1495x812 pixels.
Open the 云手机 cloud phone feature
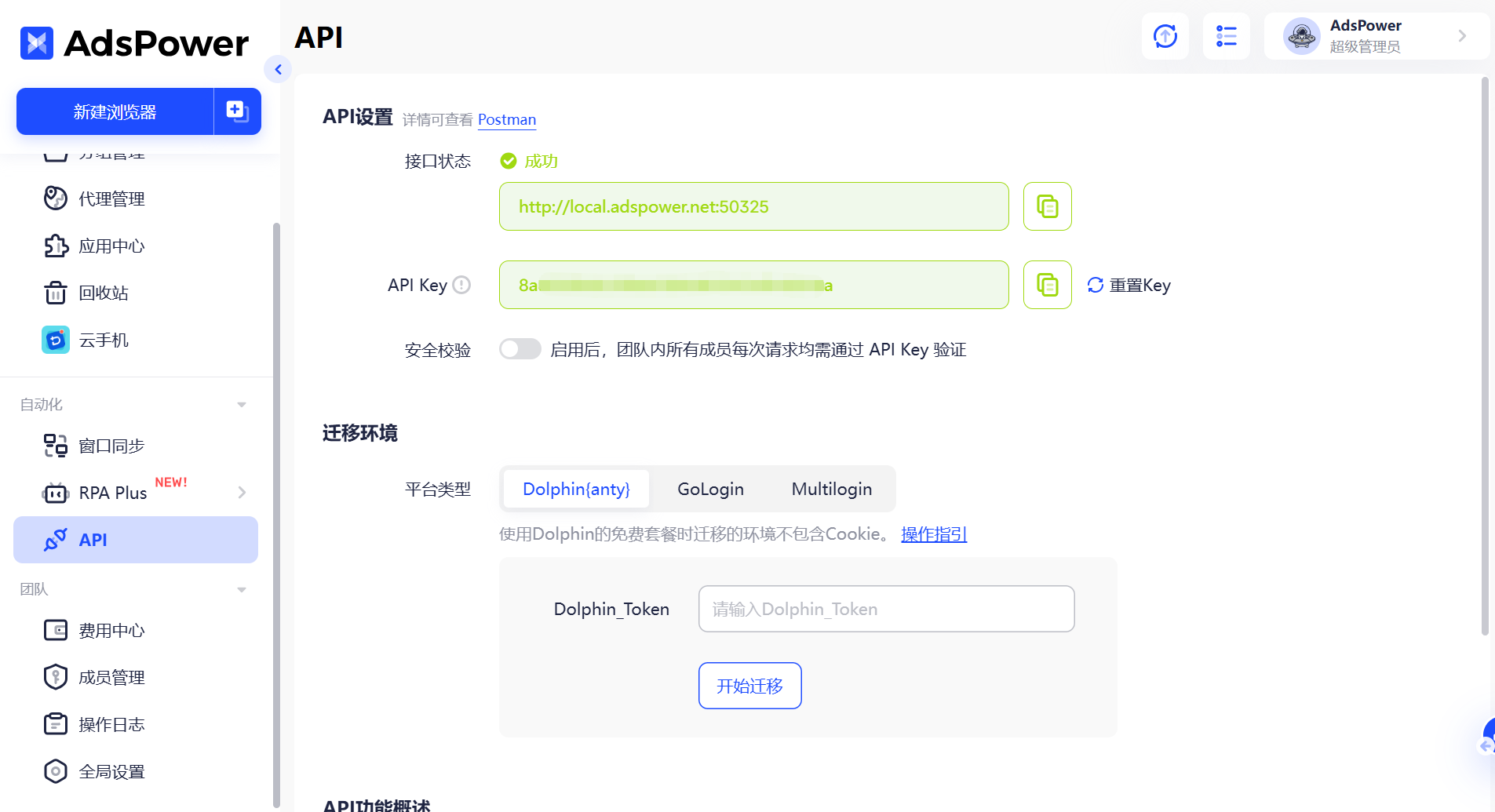(103, 340)
